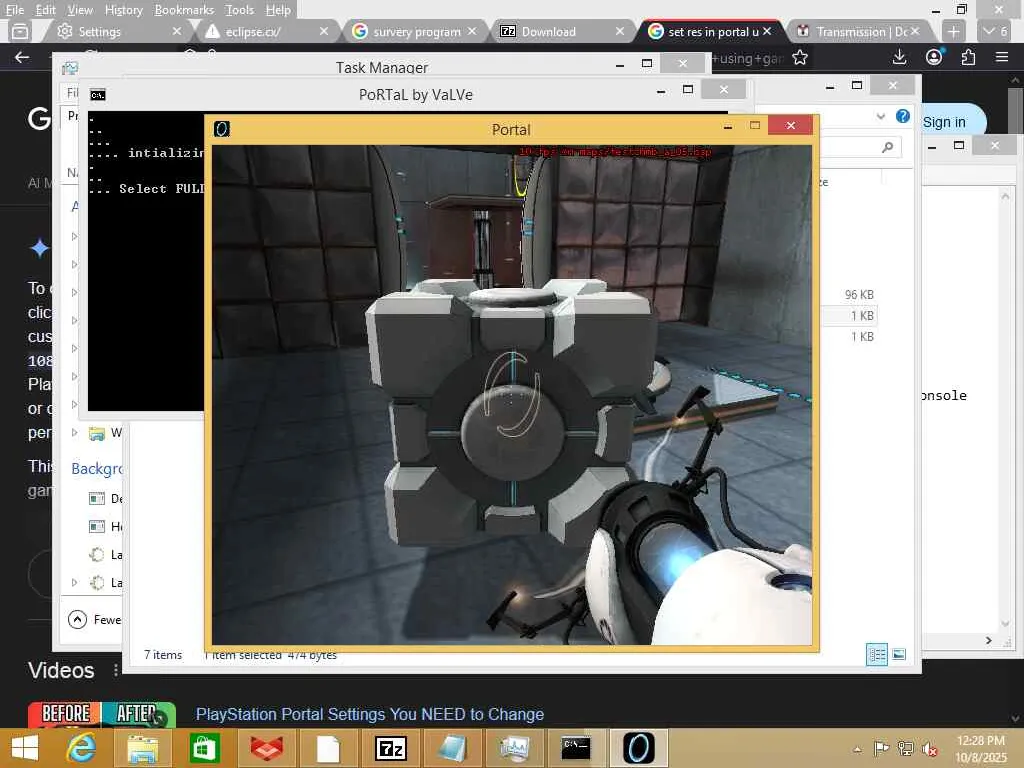Click the Sign in button on Google
Viewport: 1024px width, 768px height.
click(x=944, y=122)
